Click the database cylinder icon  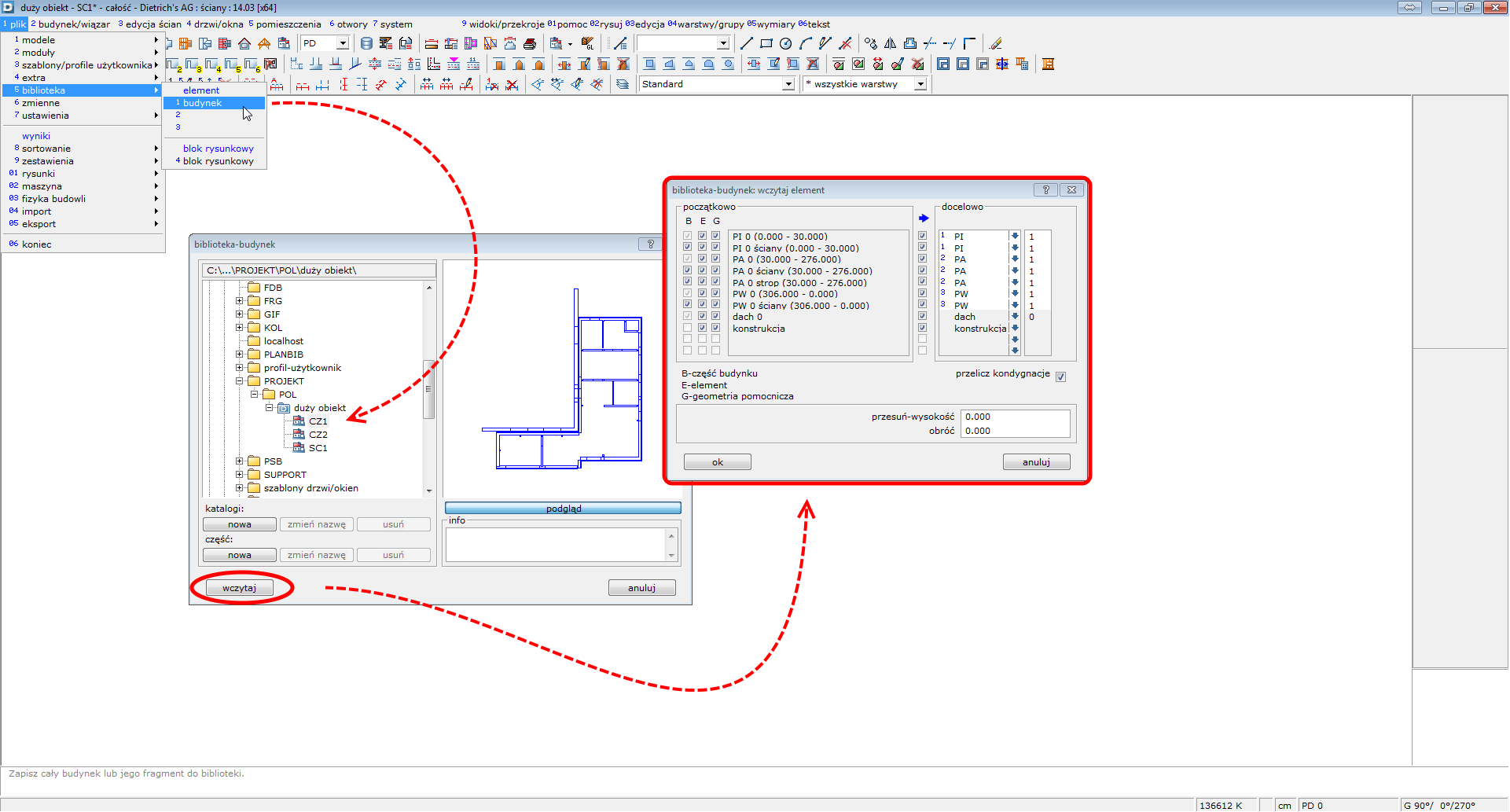coord(366,44)
